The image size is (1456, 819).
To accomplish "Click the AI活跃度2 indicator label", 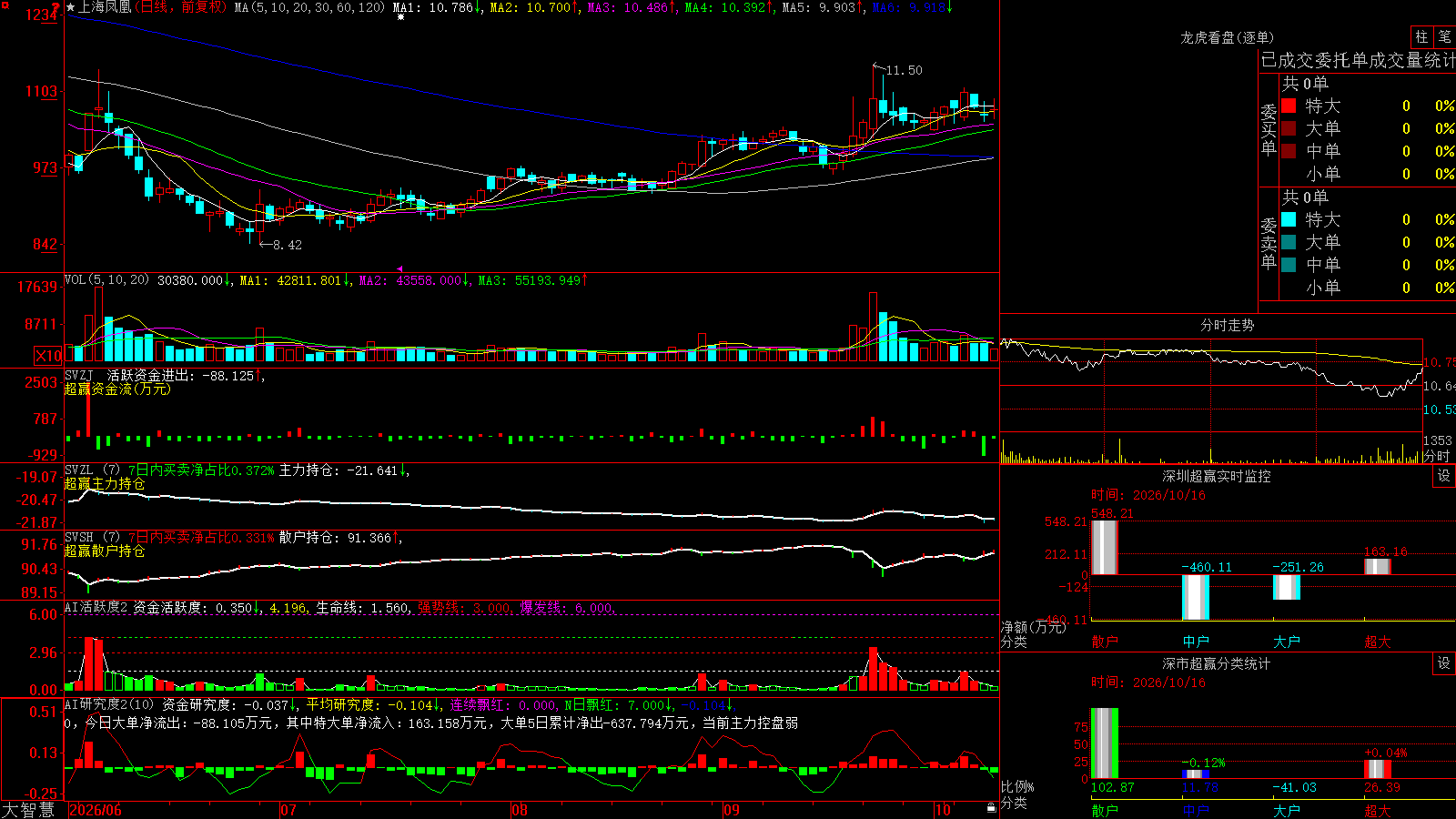I will point(96,607).
